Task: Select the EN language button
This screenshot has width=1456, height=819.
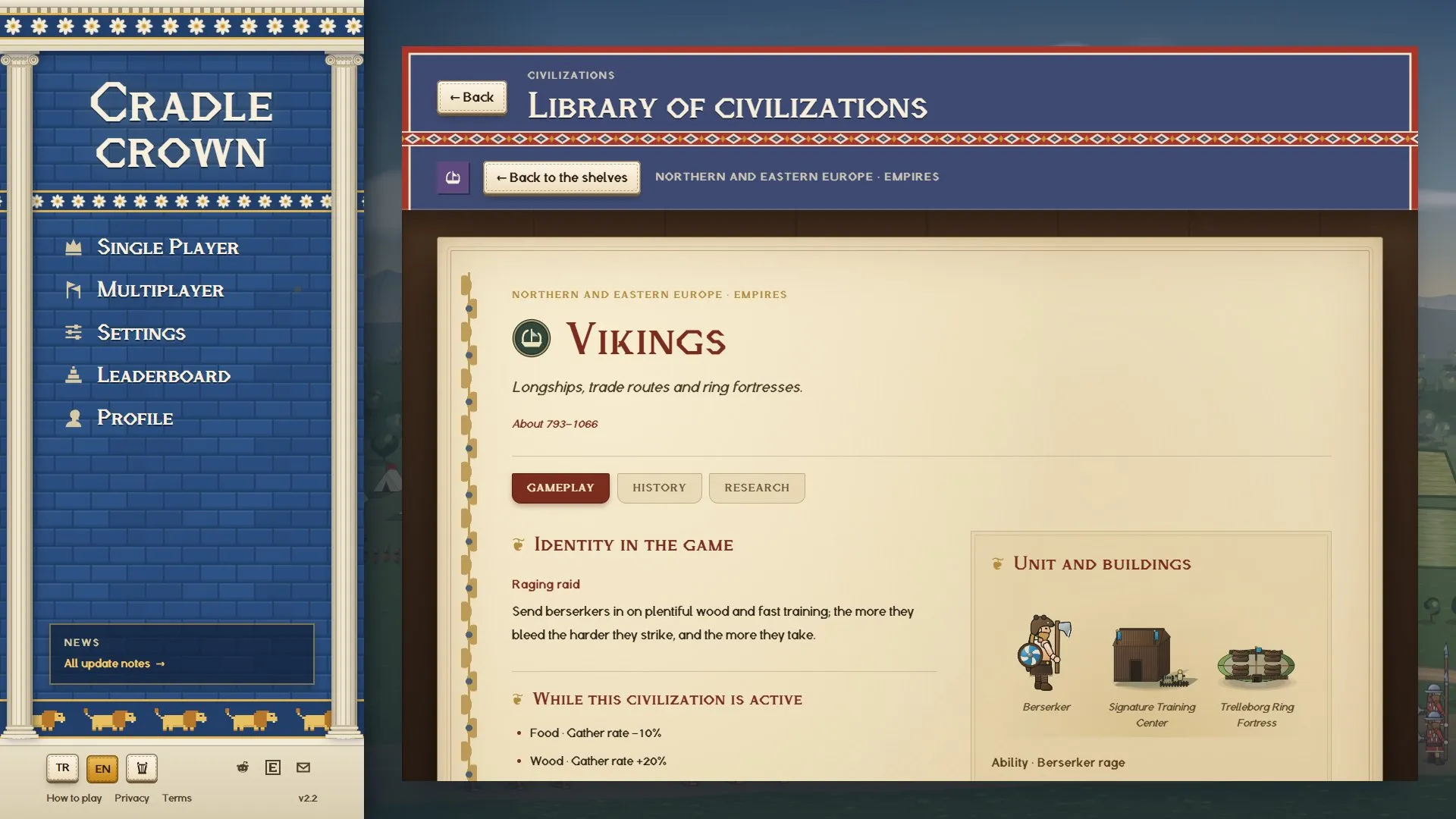Action: pyautogui.click(x=102, y=768)
